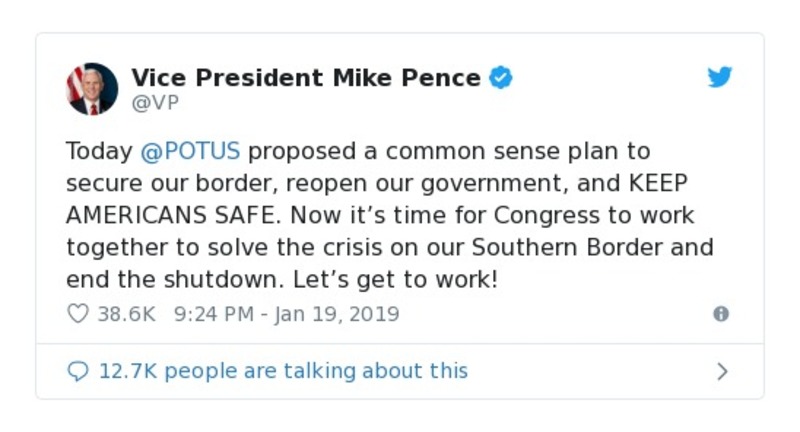Like the tweet with the heart icon

point(77,314)
